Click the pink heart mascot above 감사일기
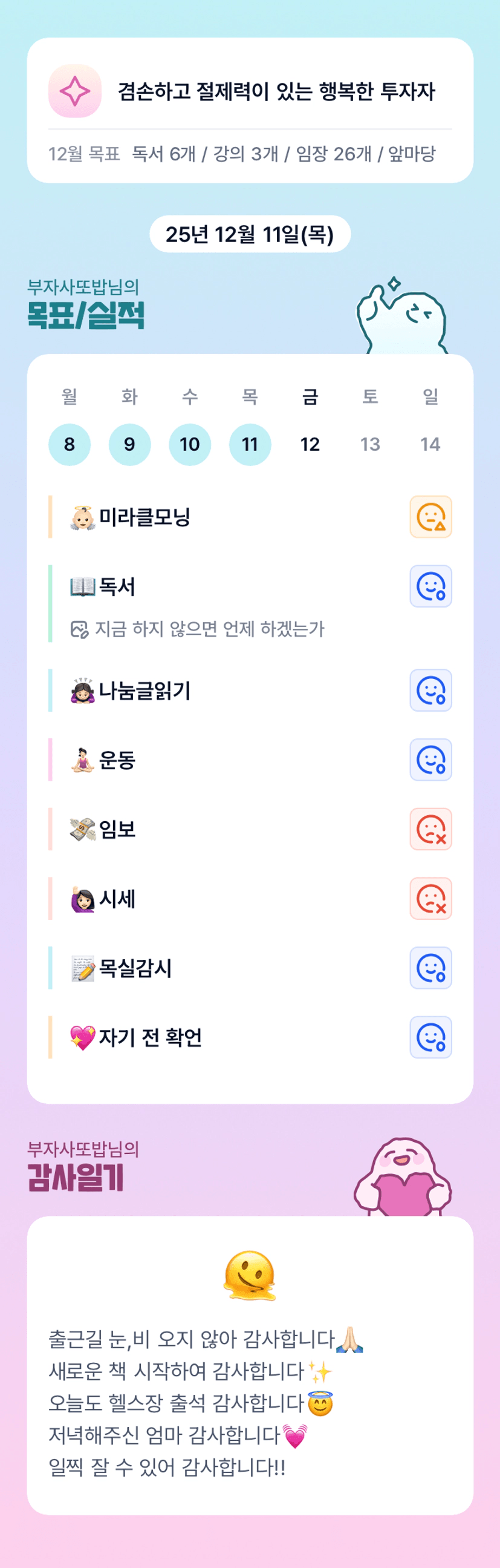 [x=403, y=1177]
